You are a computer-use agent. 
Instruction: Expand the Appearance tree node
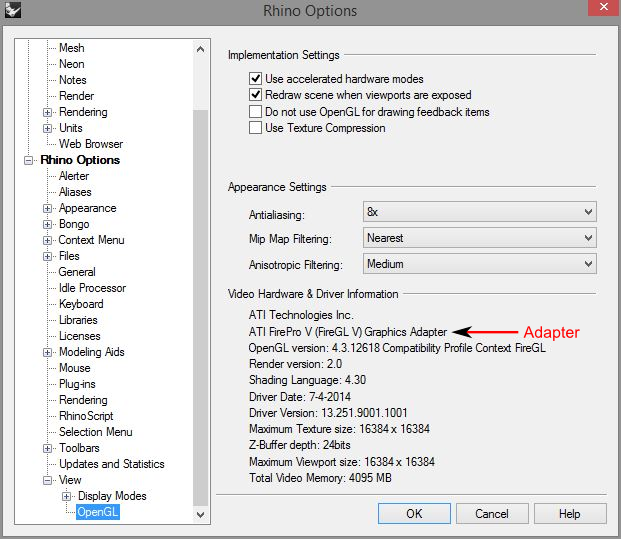click(47, 208)
